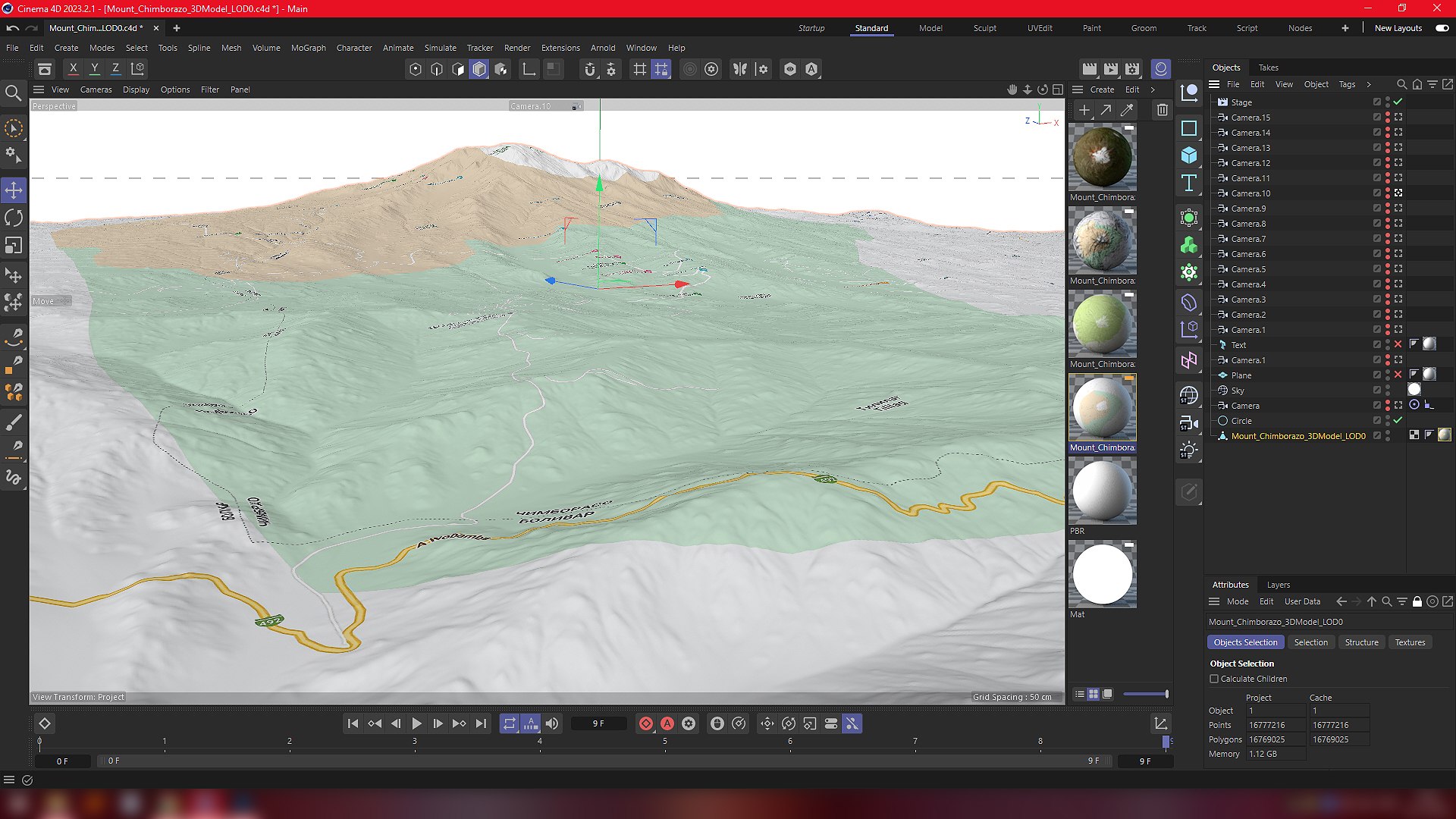
Task: Select the PBR material sphere
Action: [x=1103, y=491]
